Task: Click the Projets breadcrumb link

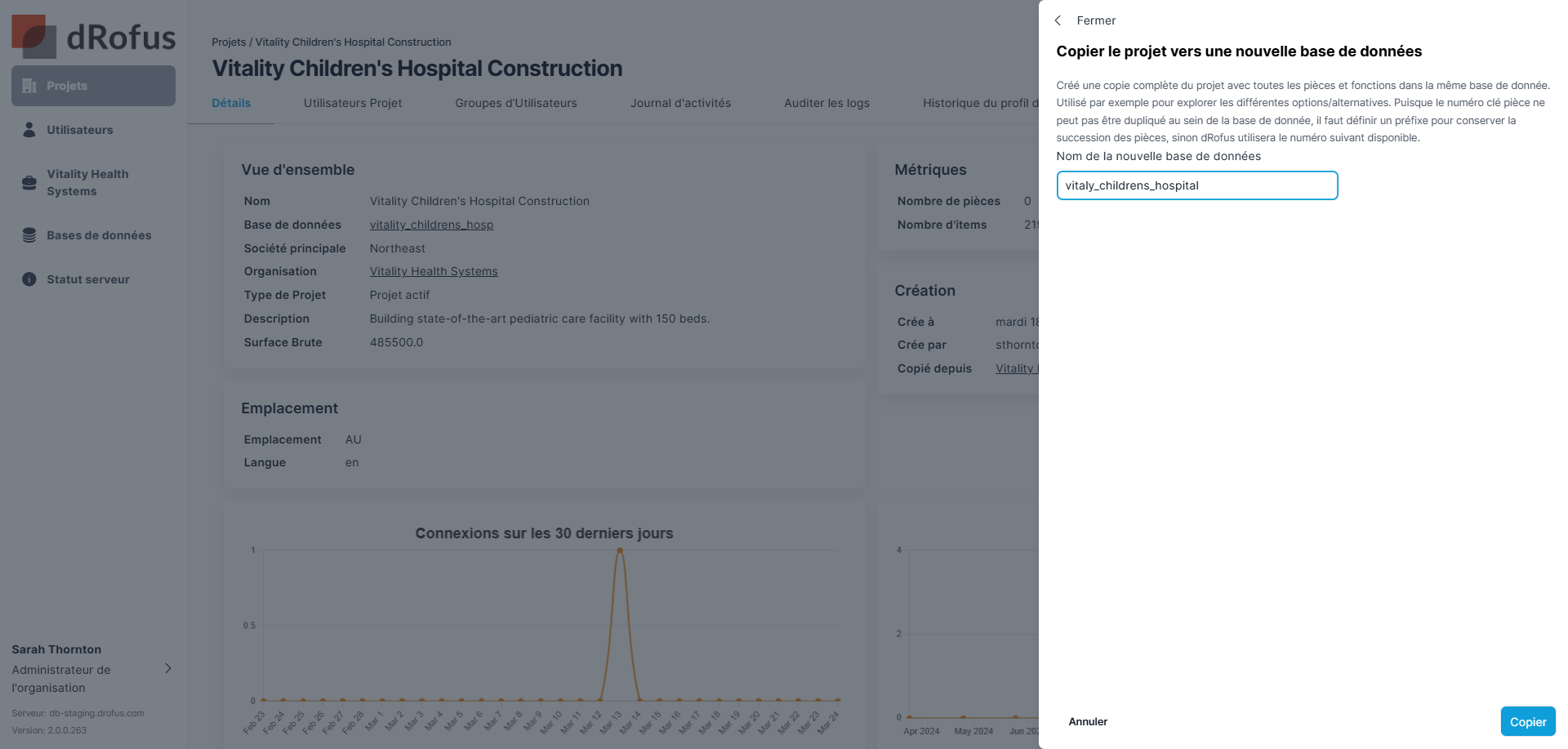Action: point(229,42)
